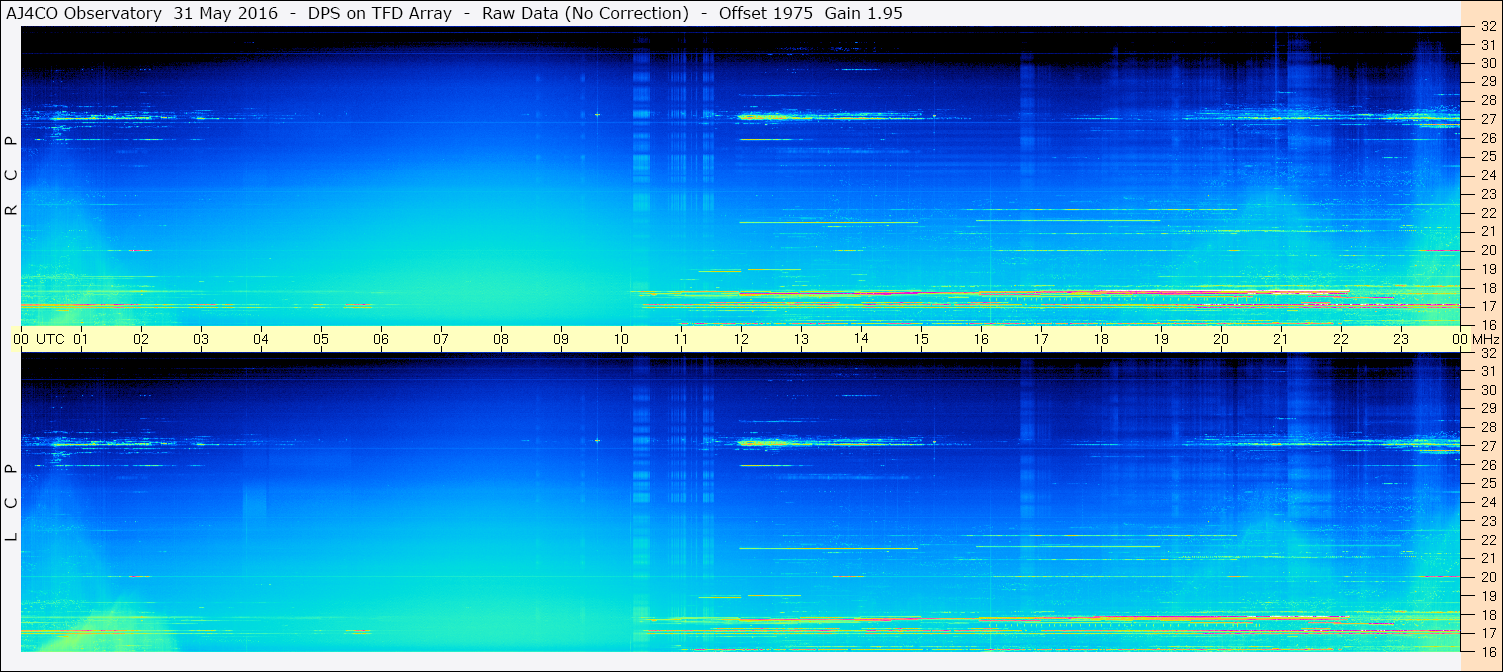Click the "AJ4CO Observatory" title text
This screenshot has width=1503, height=672.
coord(82,13)
